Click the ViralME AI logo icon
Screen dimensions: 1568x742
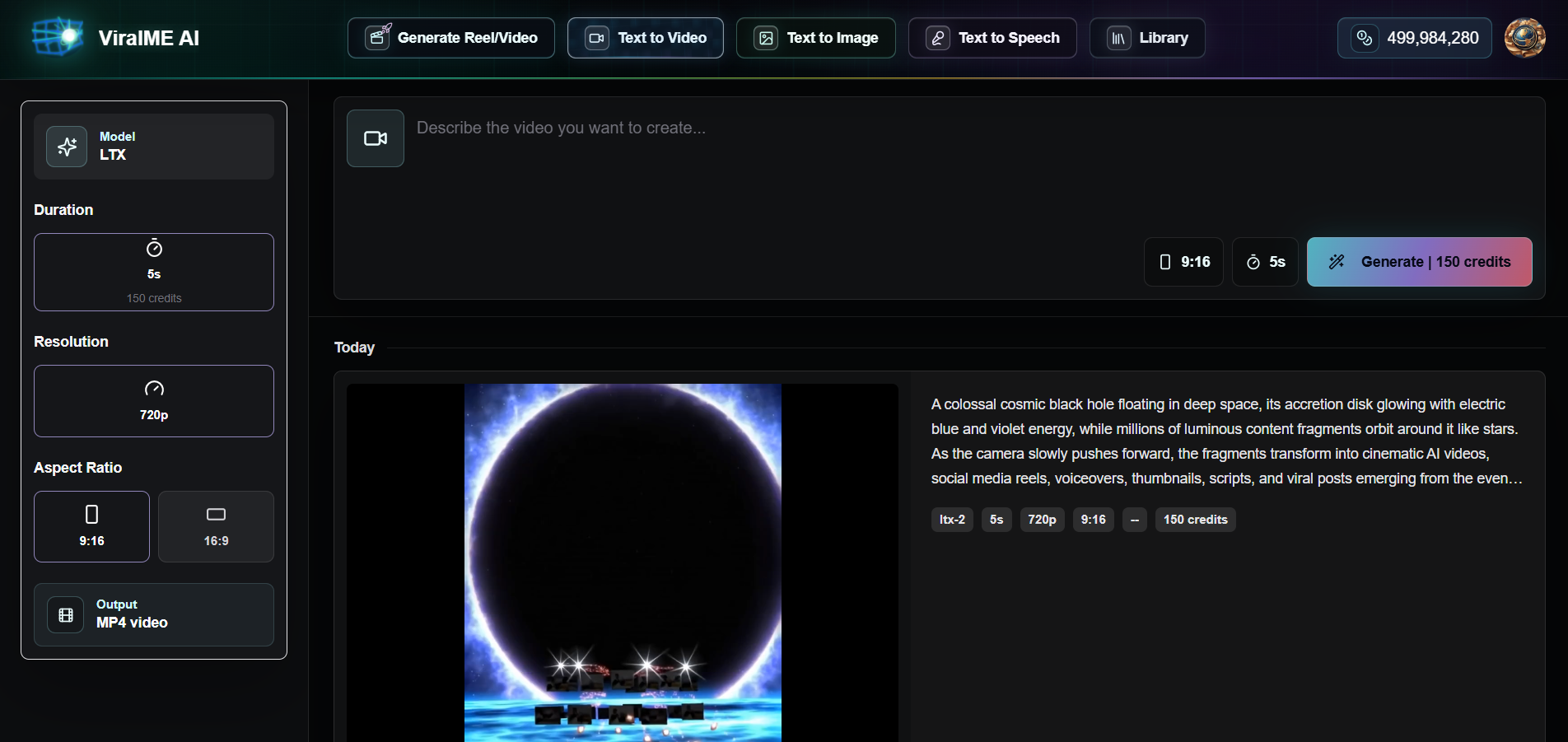click(x=58, y=37)
